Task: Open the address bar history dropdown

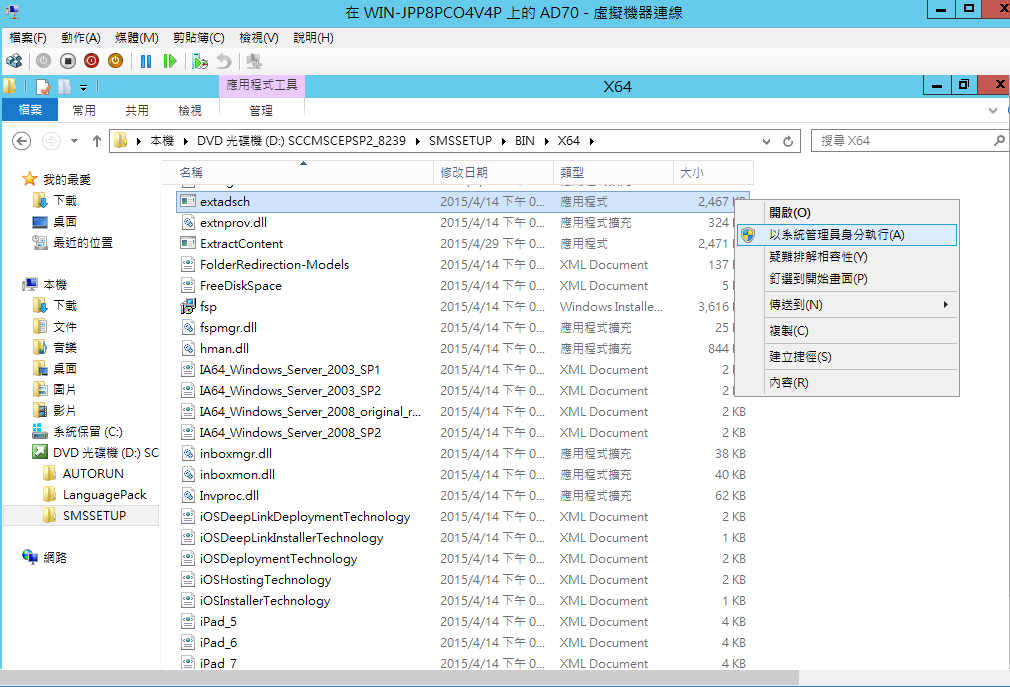Action: pyautogui.click(x=766, y=141)
